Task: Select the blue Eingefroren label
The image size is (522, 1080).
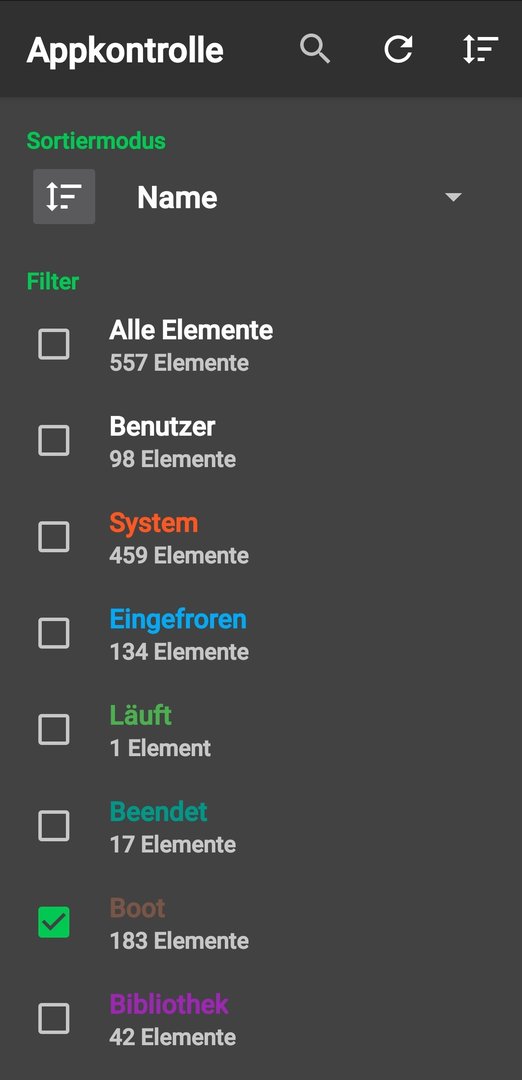Action: click(x=178, y=620)
